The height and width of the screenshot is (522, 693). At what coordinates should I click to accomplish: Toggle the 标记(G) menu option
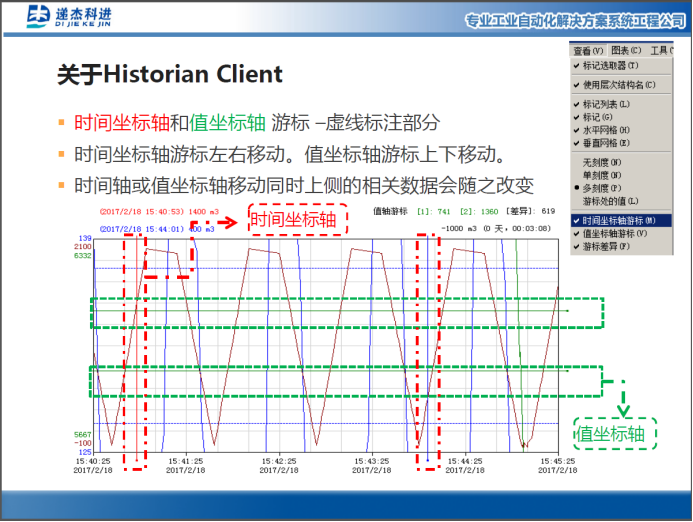tap(600, 117)
